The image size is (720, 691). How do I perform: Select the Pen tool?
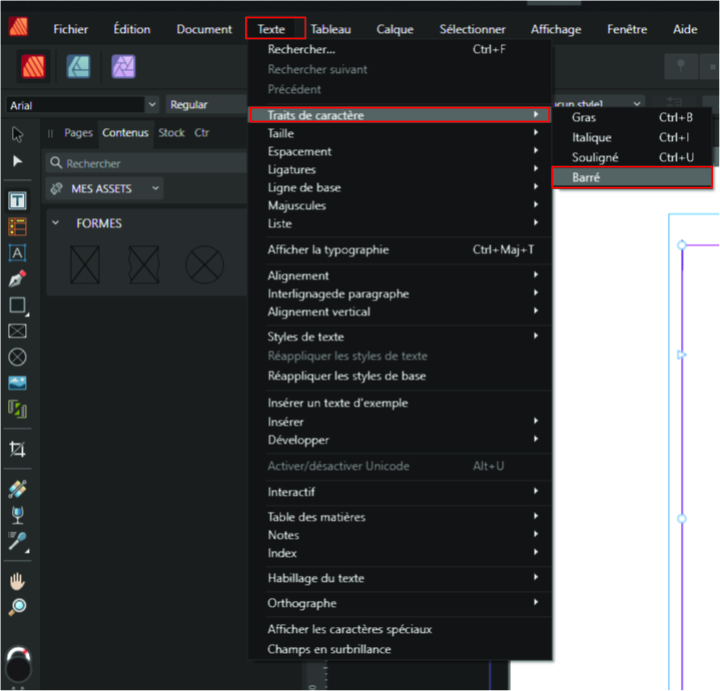tap(17, 279)
